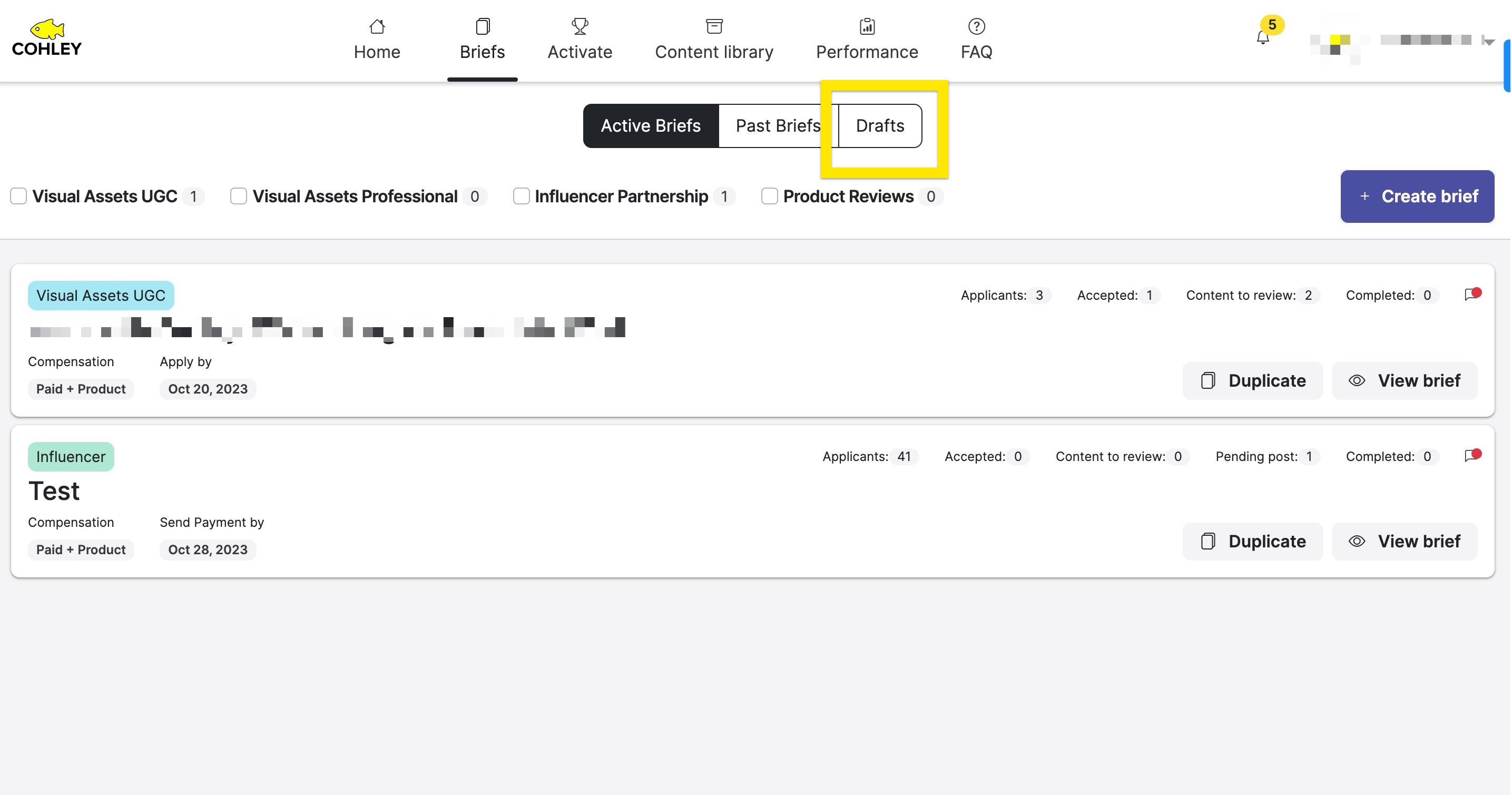Duplicate the Test influencer brief
This screenshot has width=1512, height=795.
coord(1253,541)
